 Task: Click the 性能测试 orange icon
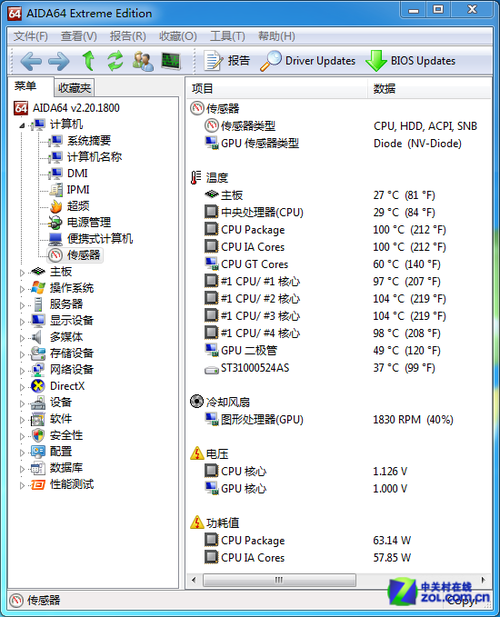(x=38, y=485)
